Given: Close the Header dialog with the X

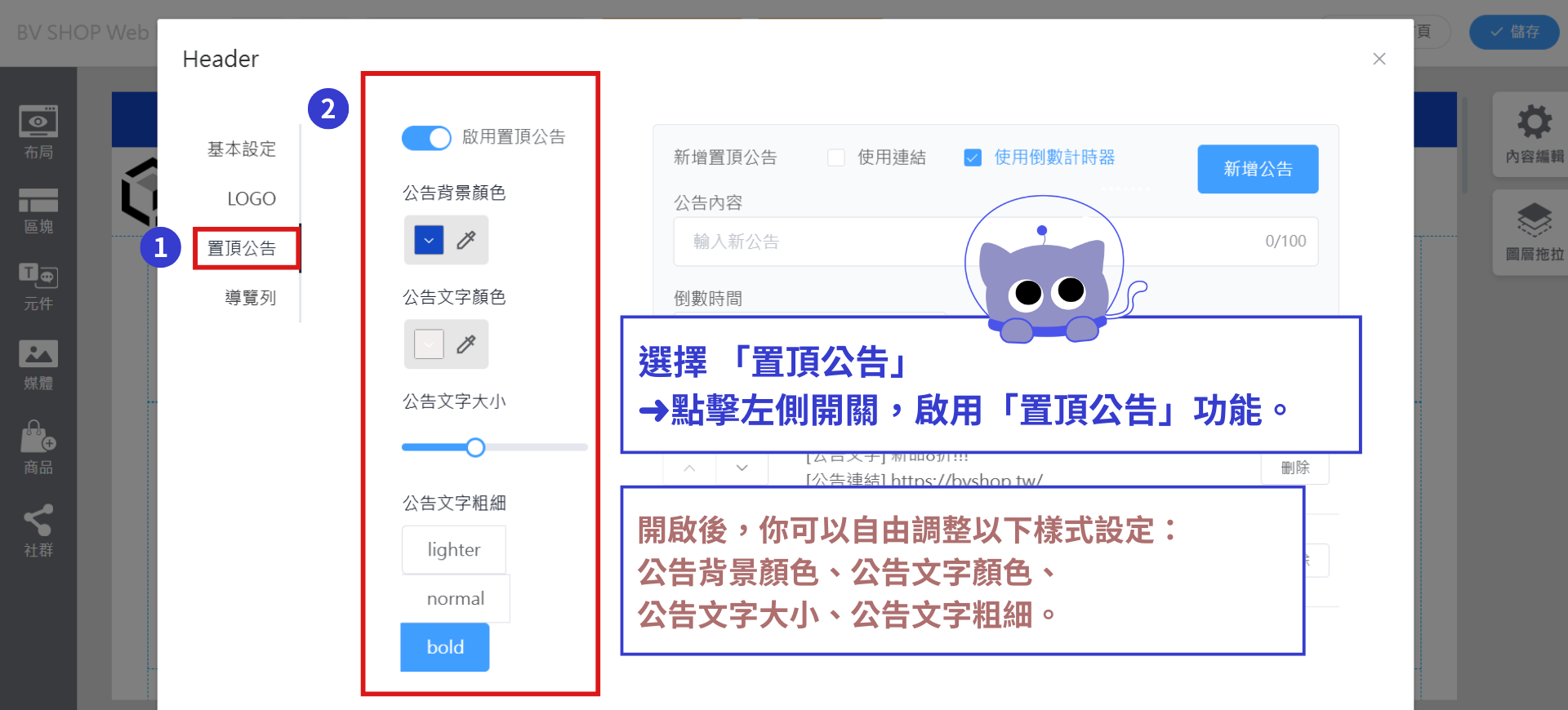Looking at the screenshot, I should pos(1379,59).
